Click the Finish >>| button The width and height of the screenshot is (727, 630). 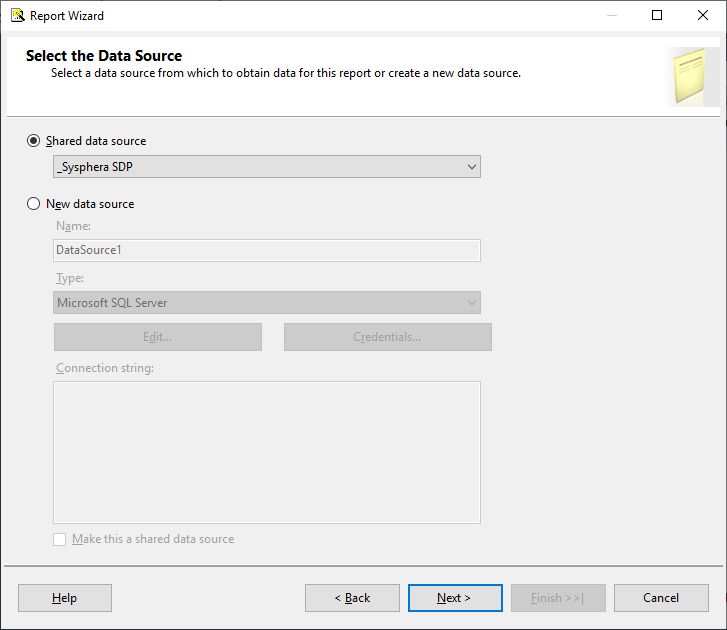click(558, 598)
